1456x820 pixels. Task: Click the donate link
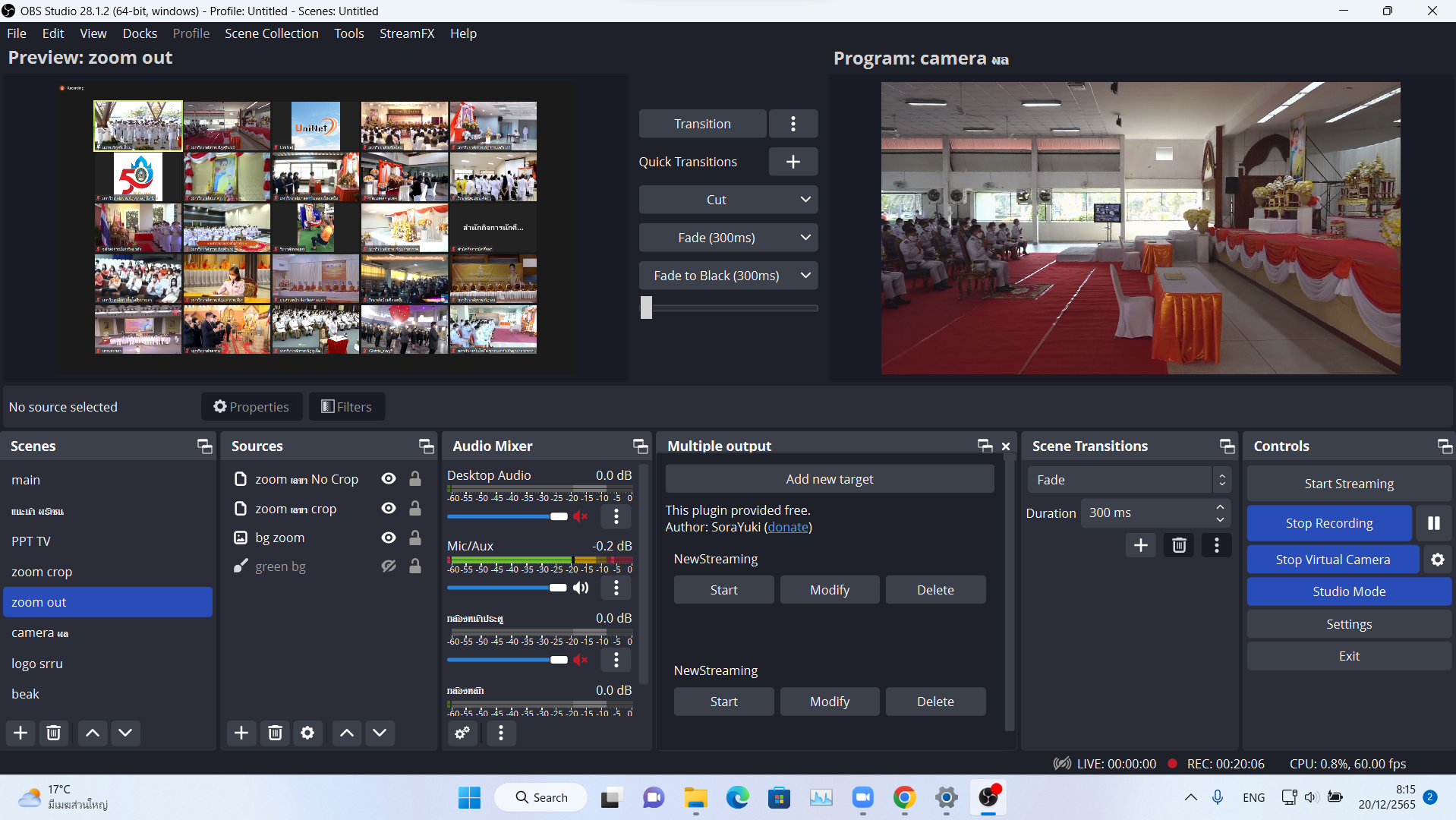click(x=788, y=527)
